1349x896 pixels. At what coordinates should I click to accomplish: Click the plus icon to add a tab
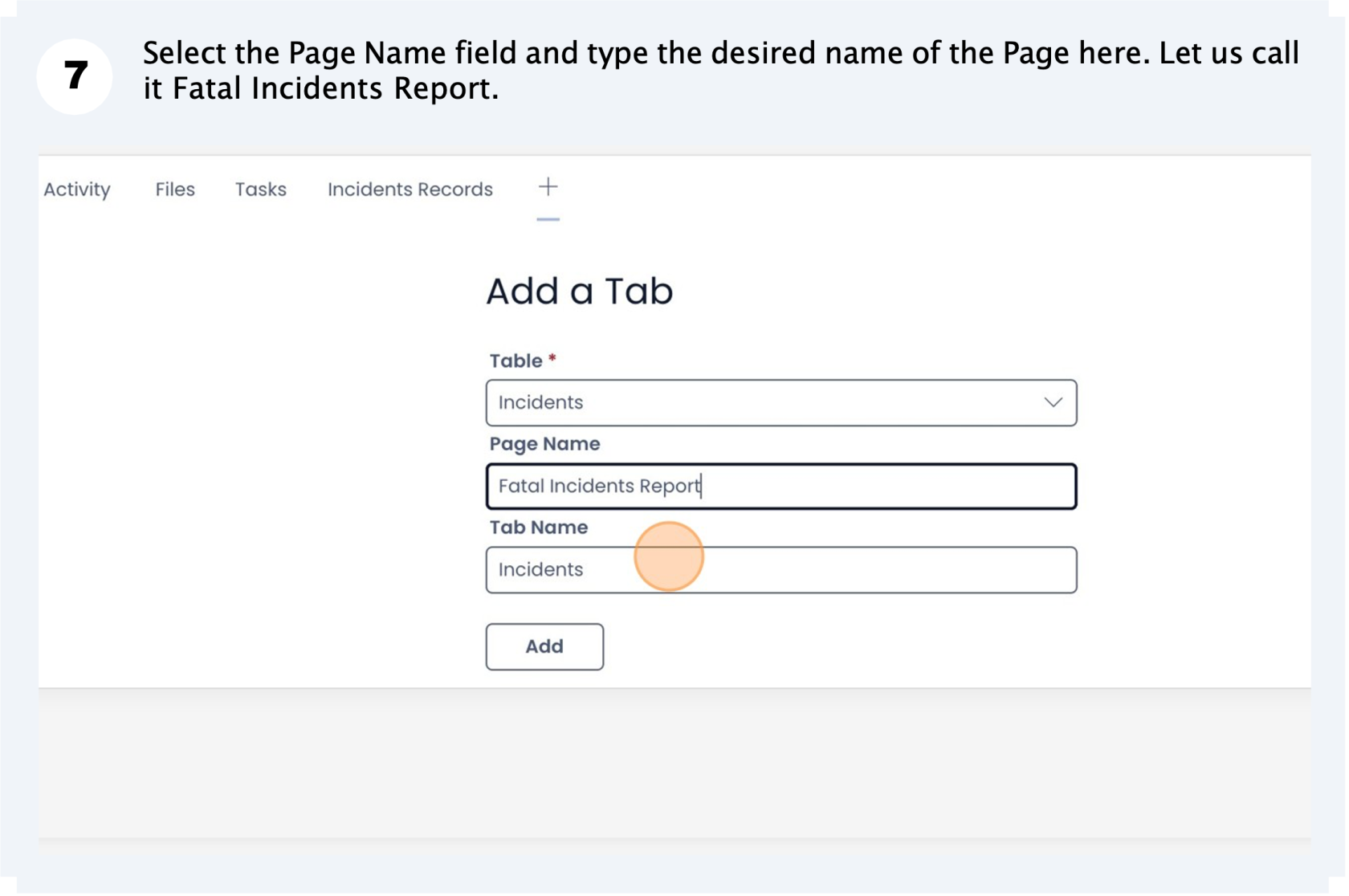pyautogui.click(x=548, y=187)
